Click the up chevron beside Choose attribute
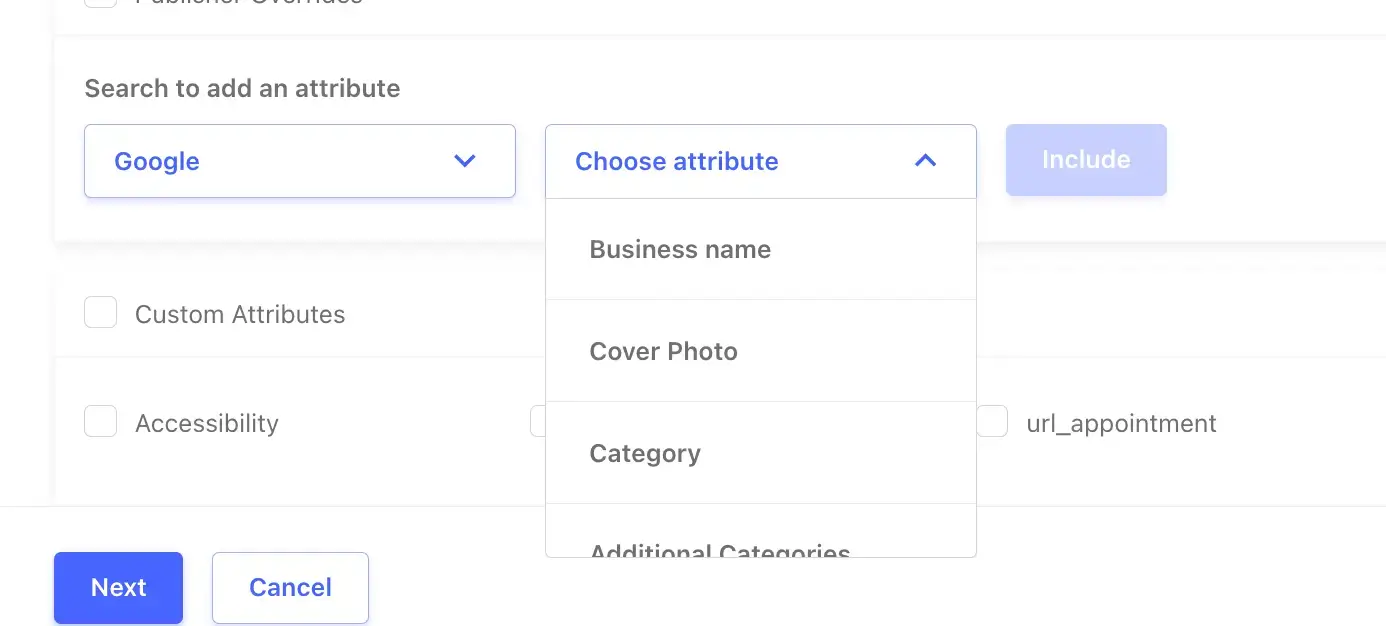1386x626 pixels. pos(925,161)
